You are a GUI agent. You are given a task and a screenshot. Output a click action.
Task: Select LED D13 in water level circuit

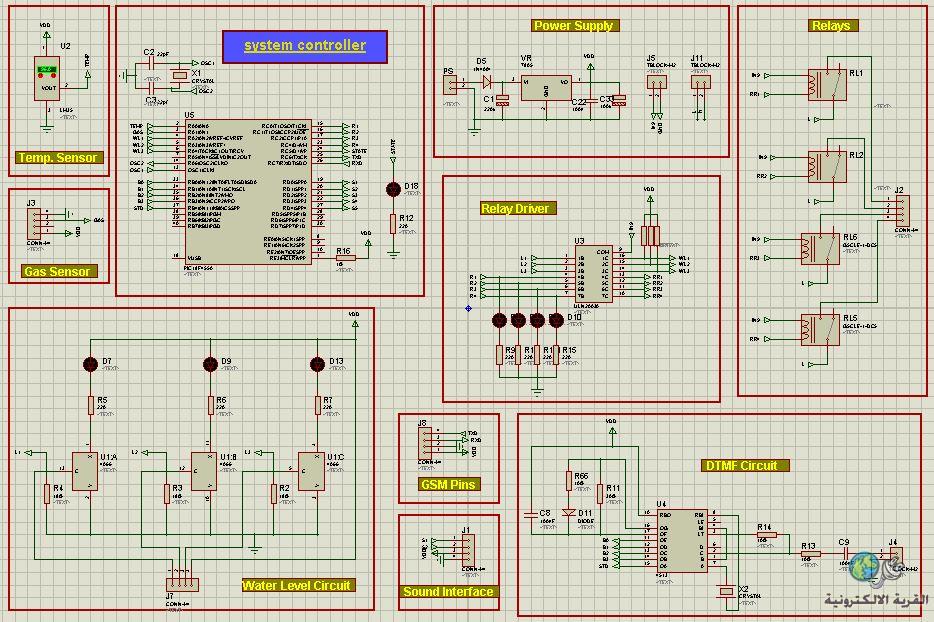click(317, 364)
